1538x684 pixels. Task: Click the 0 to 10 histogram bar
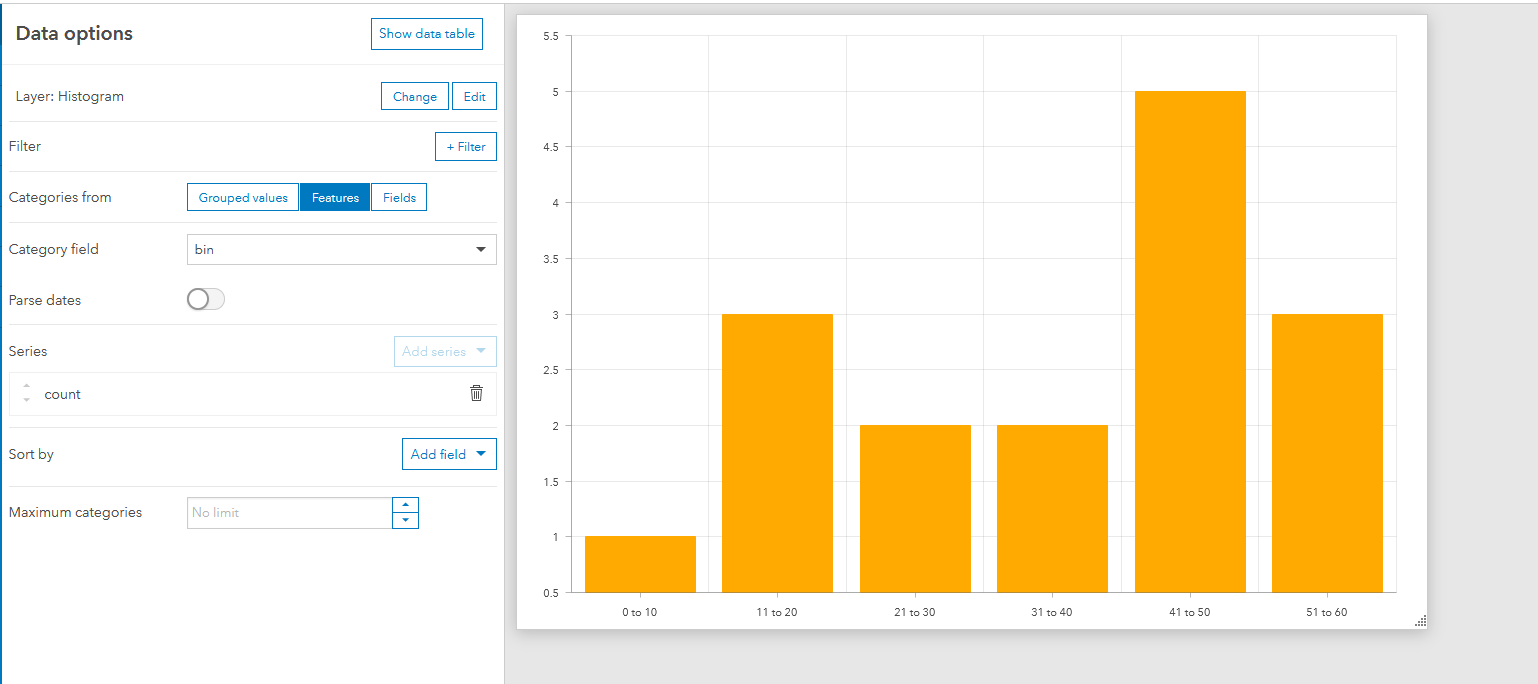click(x=640, y=565)
